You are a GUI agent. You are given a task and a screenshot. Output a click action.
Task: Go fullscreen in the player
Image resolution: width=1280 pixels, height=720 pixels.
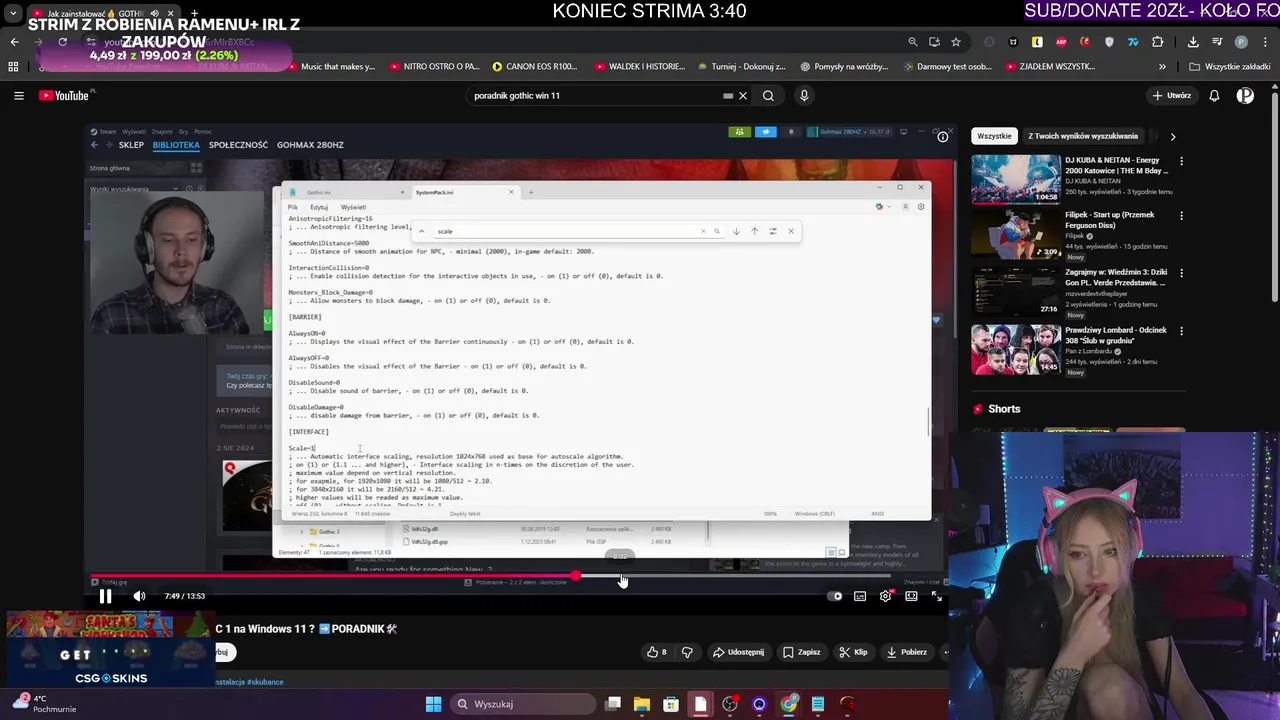[x=937, y=596]
